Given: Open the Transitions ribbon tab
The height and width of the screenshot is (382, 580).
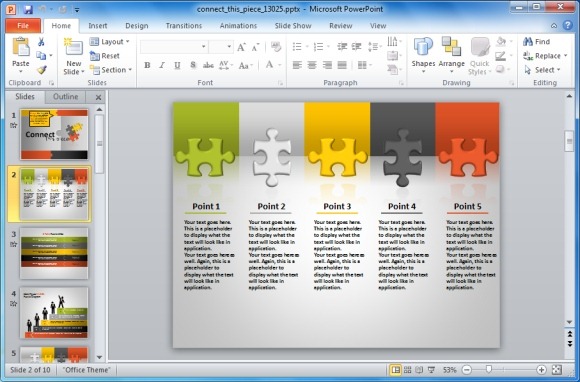Looking at the screenshot, I should [x=184, y=26].
